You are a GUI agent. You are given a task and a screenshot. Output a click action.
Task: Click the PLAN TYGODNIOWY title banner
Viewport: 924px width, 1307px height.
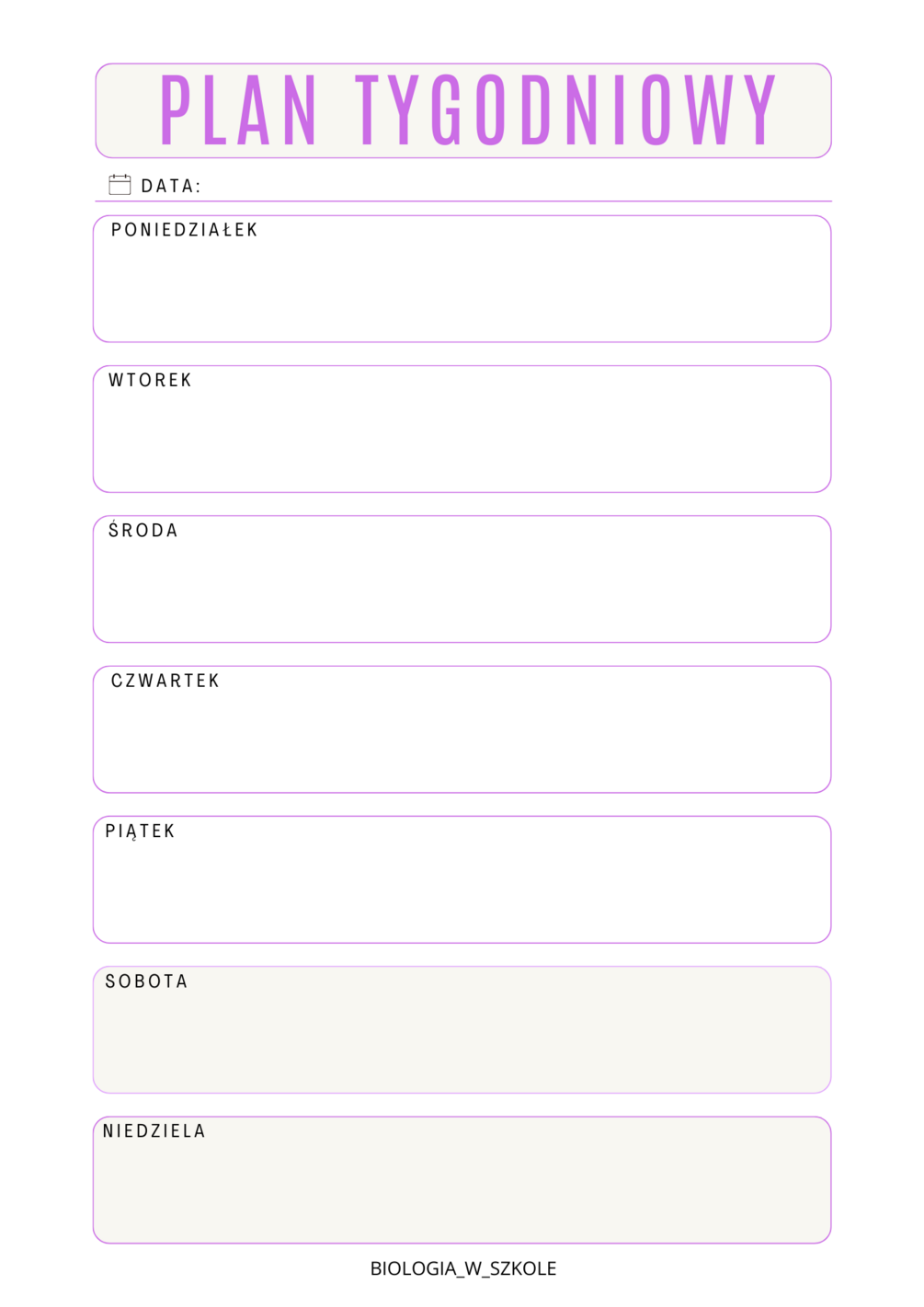click(463, 110)
